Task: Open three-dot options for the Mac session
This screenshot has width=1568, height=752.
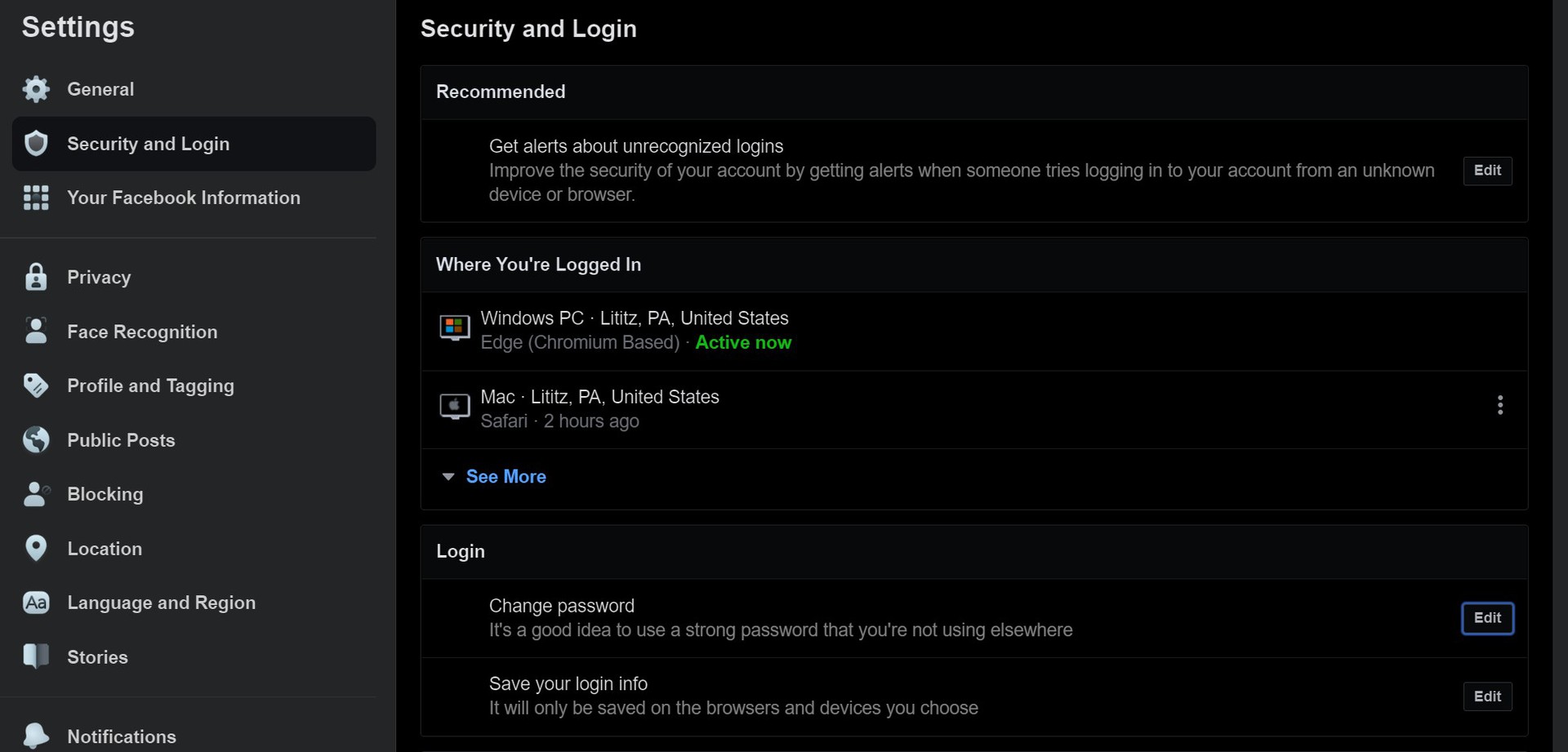Action: point(1500,406)
